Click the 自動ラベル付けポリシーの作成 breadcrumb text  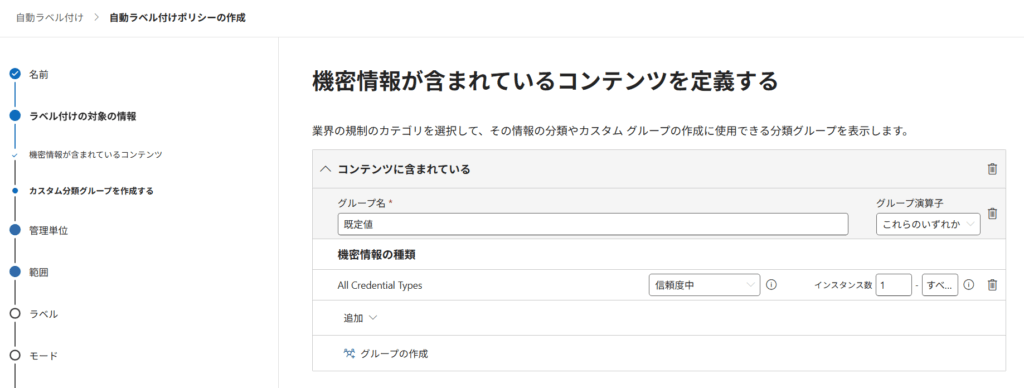tap(178, 18)
